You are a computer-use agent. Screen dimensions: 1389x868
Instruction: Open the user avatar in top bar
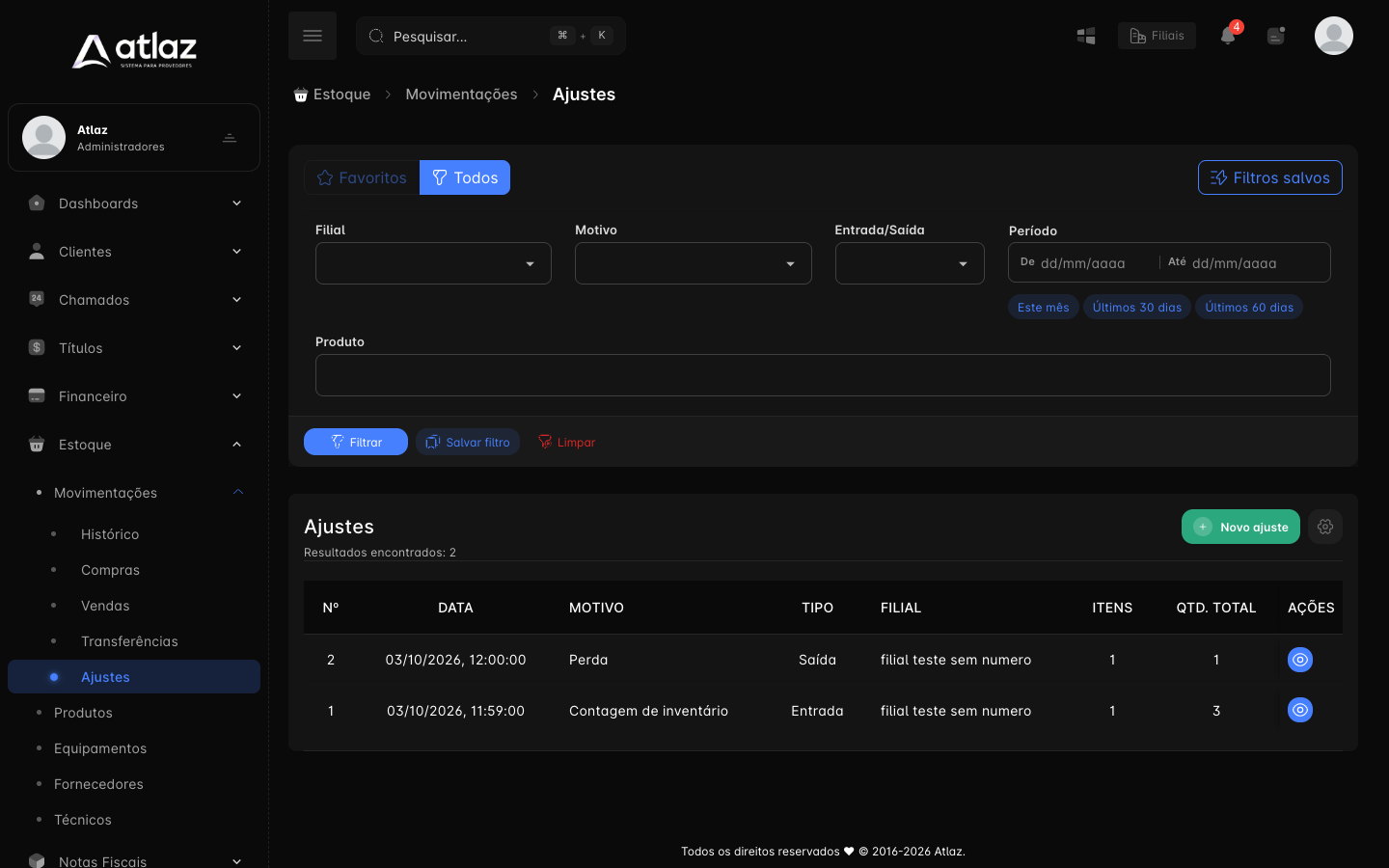tap(1334, 36)
